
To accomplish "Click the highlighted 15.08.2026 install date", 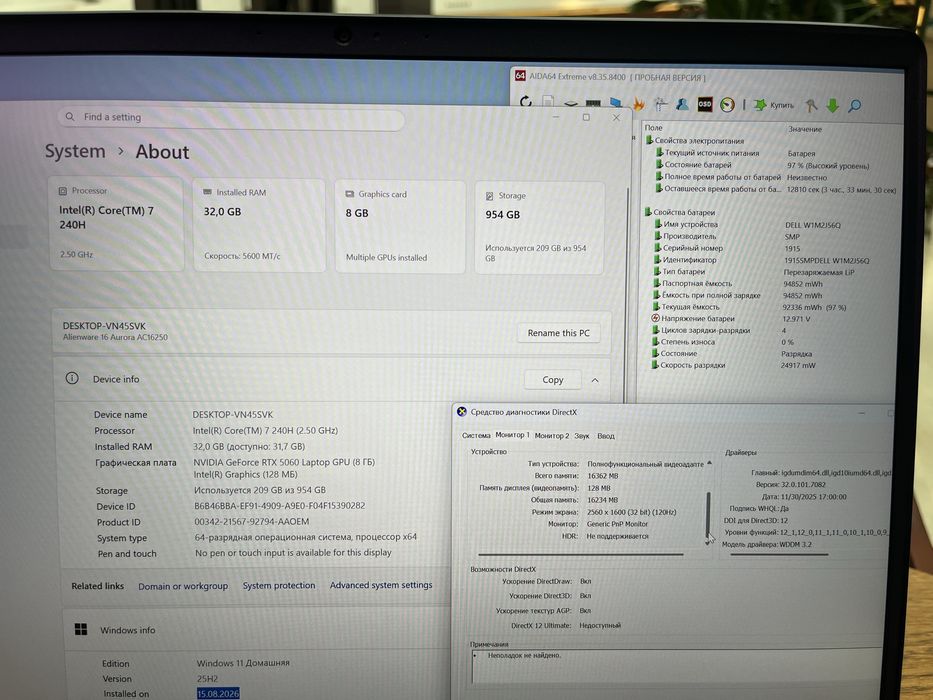I will click(218, 693).
